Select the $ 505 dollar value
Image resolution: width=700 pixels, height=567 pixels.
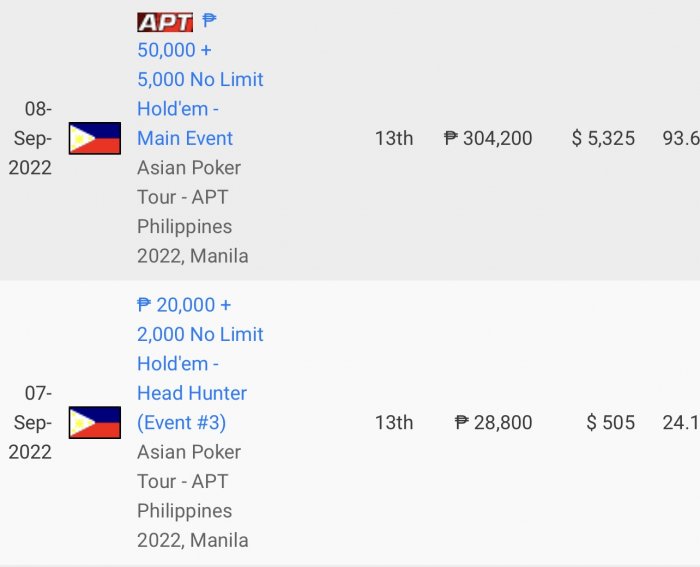pyautogui.click(x=610, y=423)
